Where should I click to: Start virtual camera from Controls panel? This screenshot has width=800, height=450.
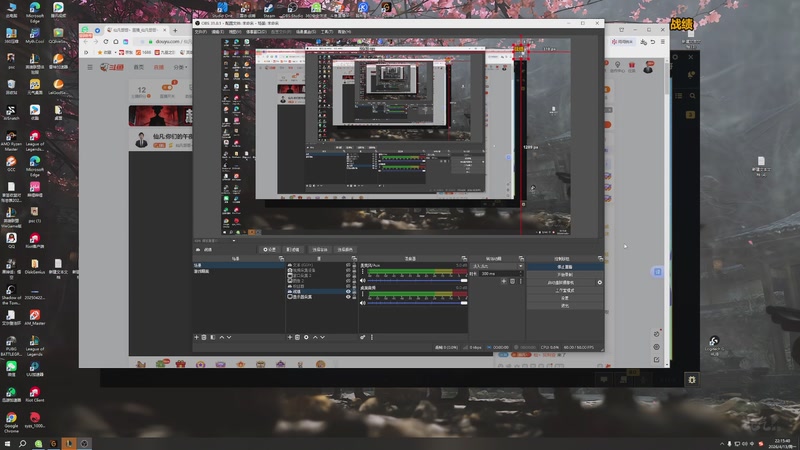(561, 283)
